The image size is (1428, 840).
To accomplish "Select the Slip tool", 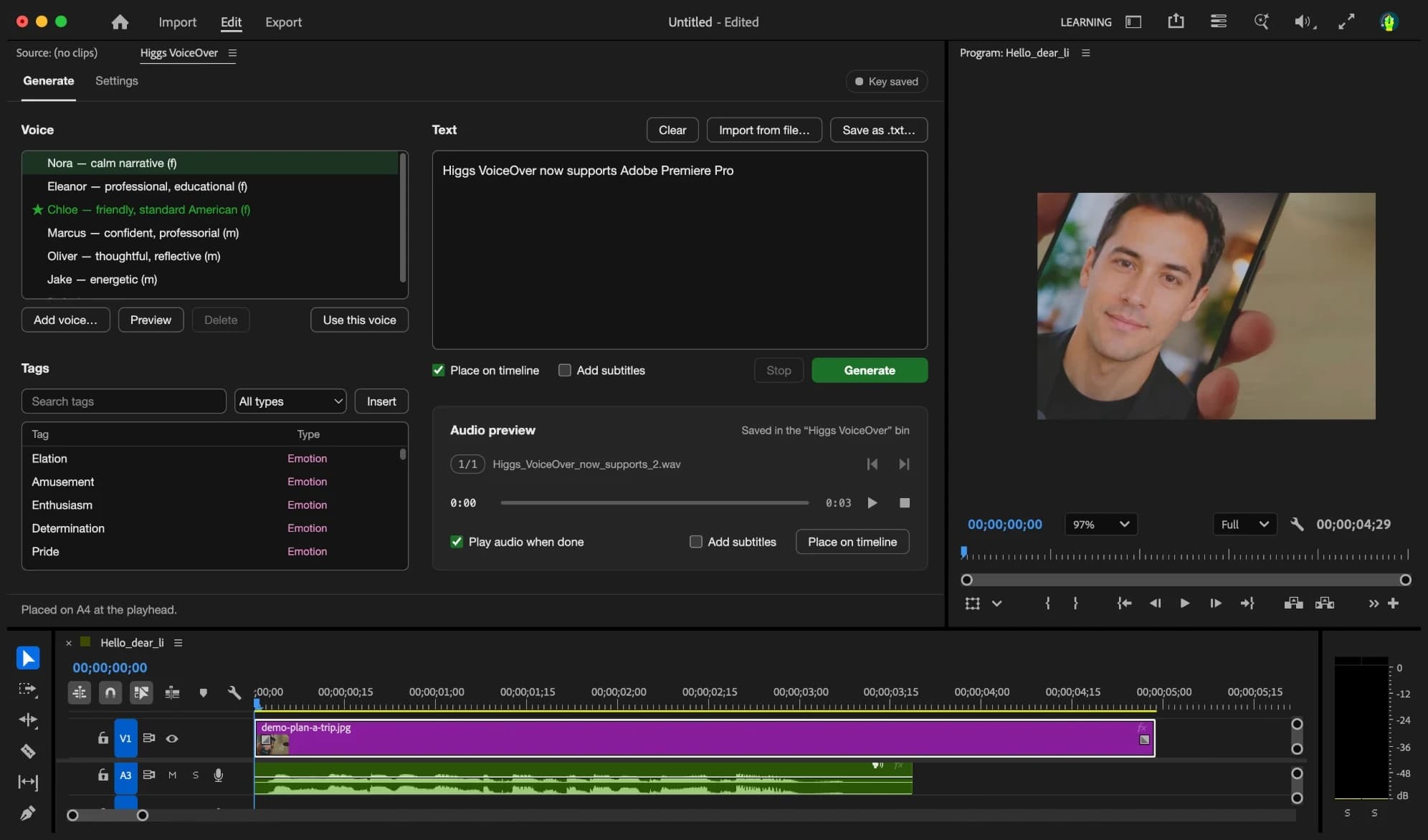I will coord(28,782).
